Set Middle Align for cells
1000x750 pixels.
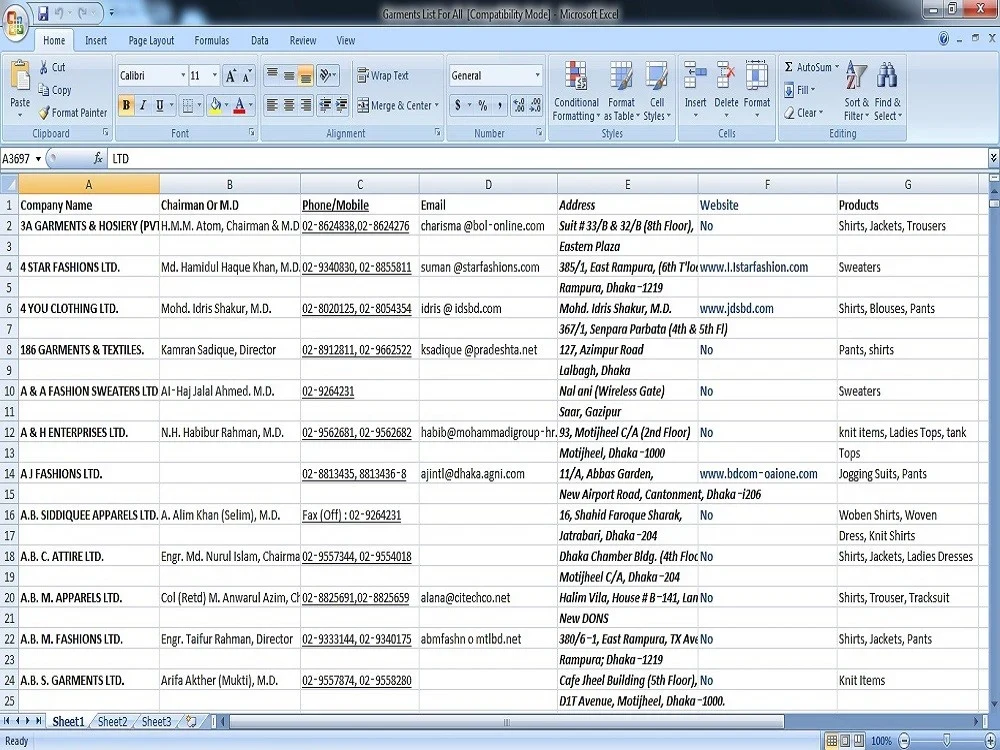click(x=289, y=76)
